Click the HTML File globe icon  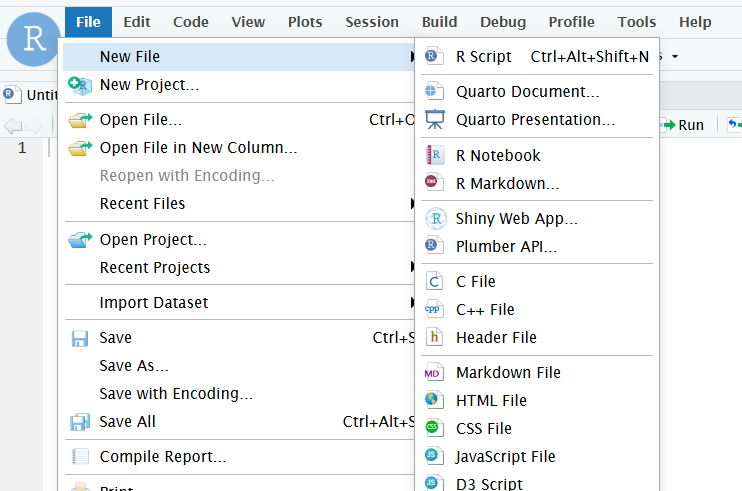tap(433, 400)
